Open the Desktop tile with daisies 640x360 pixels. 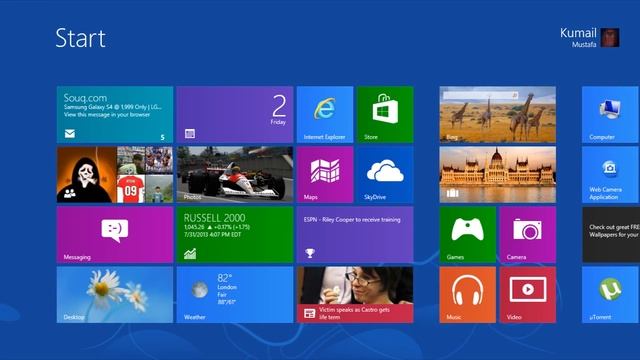click(115, 295)
